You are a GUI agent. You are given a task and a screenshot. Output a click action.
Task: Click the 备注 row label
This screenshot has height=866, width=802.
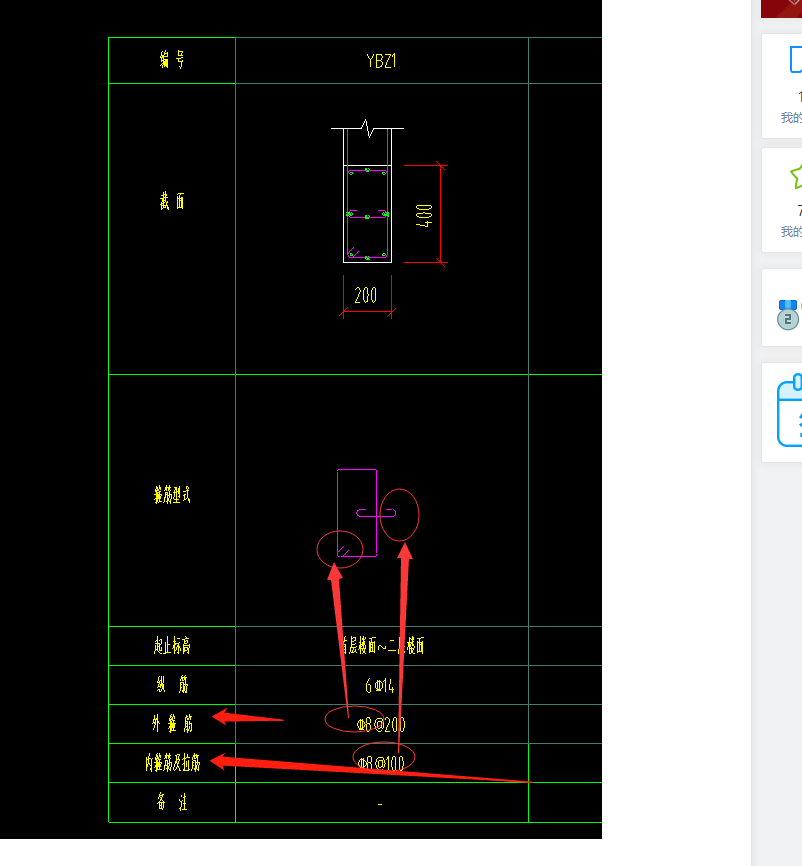tap(172, 801)
